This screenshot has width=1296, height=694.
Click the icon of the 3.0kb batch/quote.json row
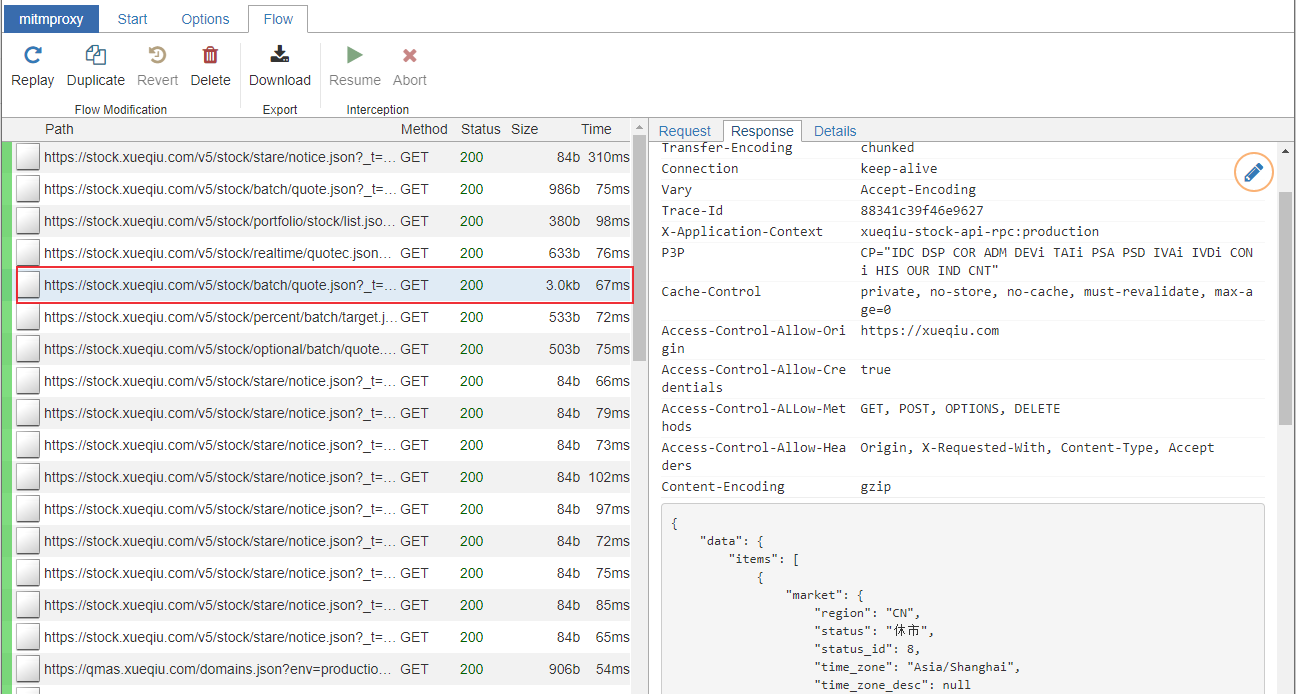pyautogui.click(x=28, y=285)
